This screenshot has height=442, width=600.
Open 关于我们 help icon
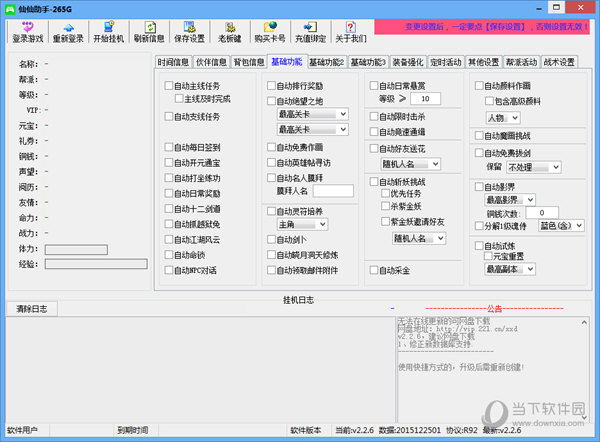click(351, 32)
